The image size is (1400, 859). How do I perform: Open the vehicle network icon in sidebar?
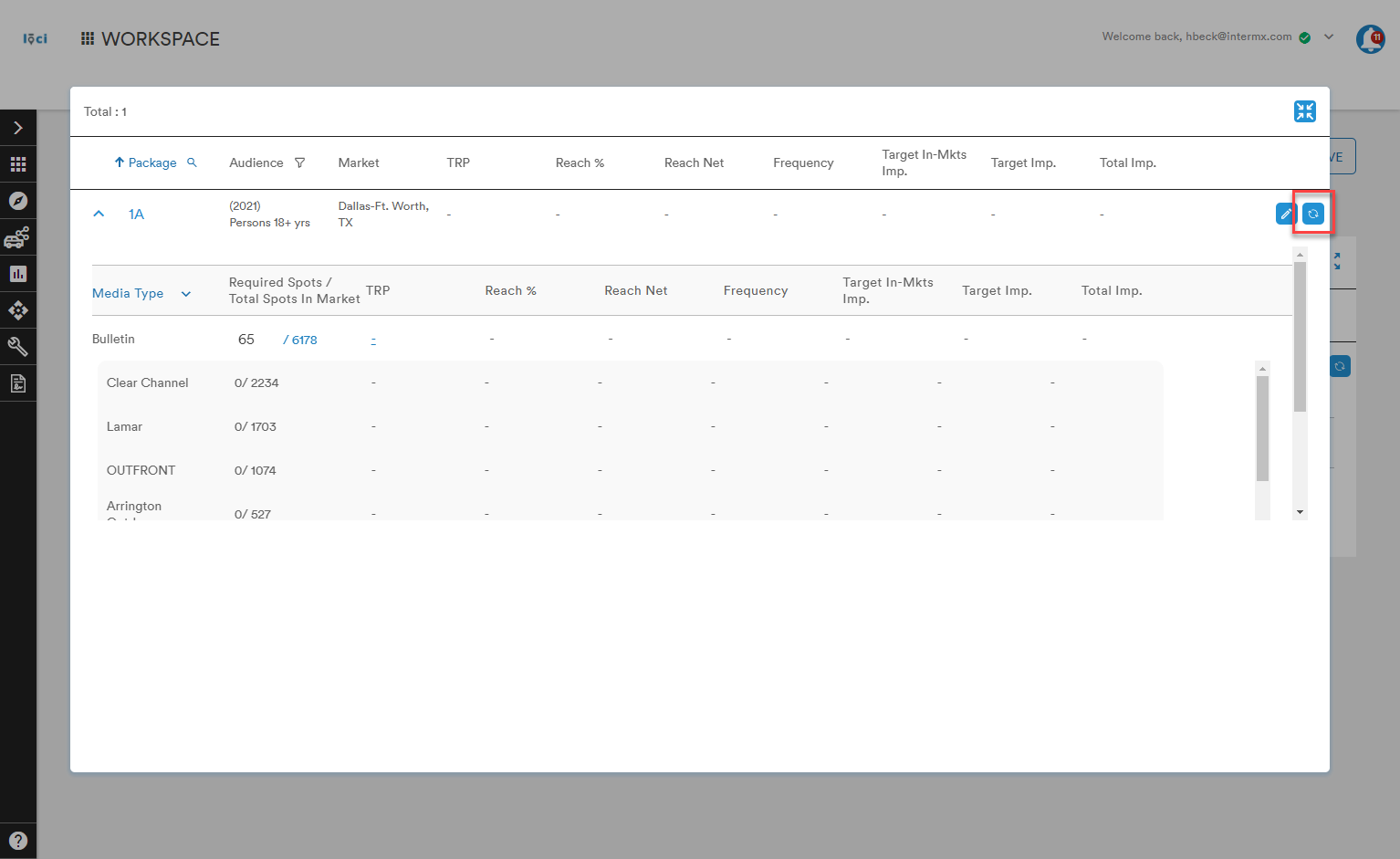[17, 237]
